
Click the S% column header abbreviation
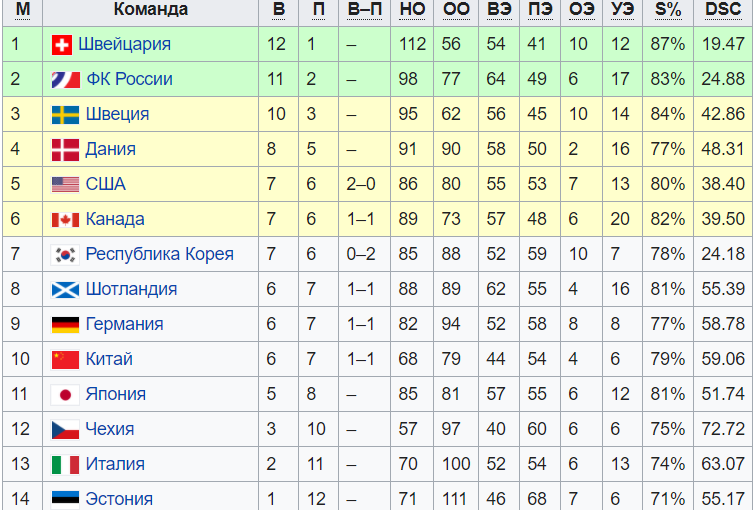pyautogui.click(x=668, y=9)
